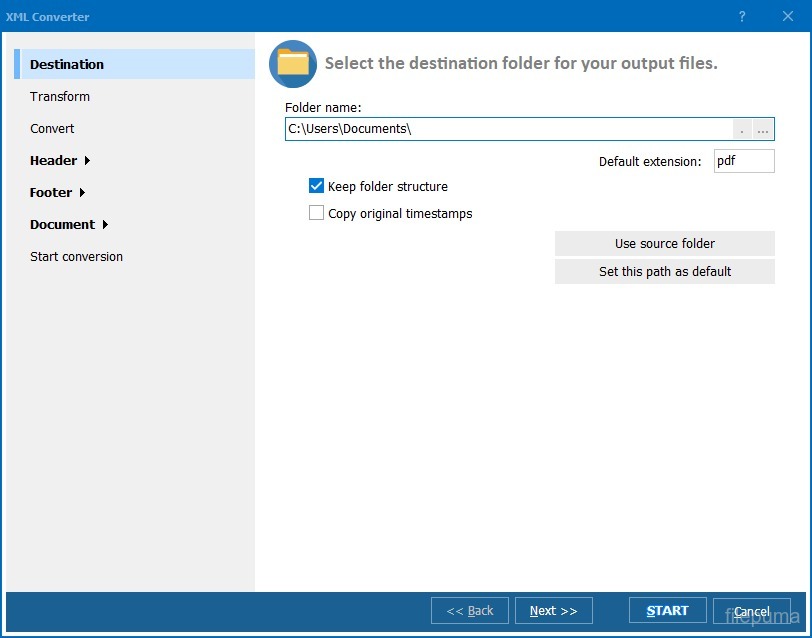Click the browse ellipsis button for folder
The image size is (812, 638).
click(763, 129)
